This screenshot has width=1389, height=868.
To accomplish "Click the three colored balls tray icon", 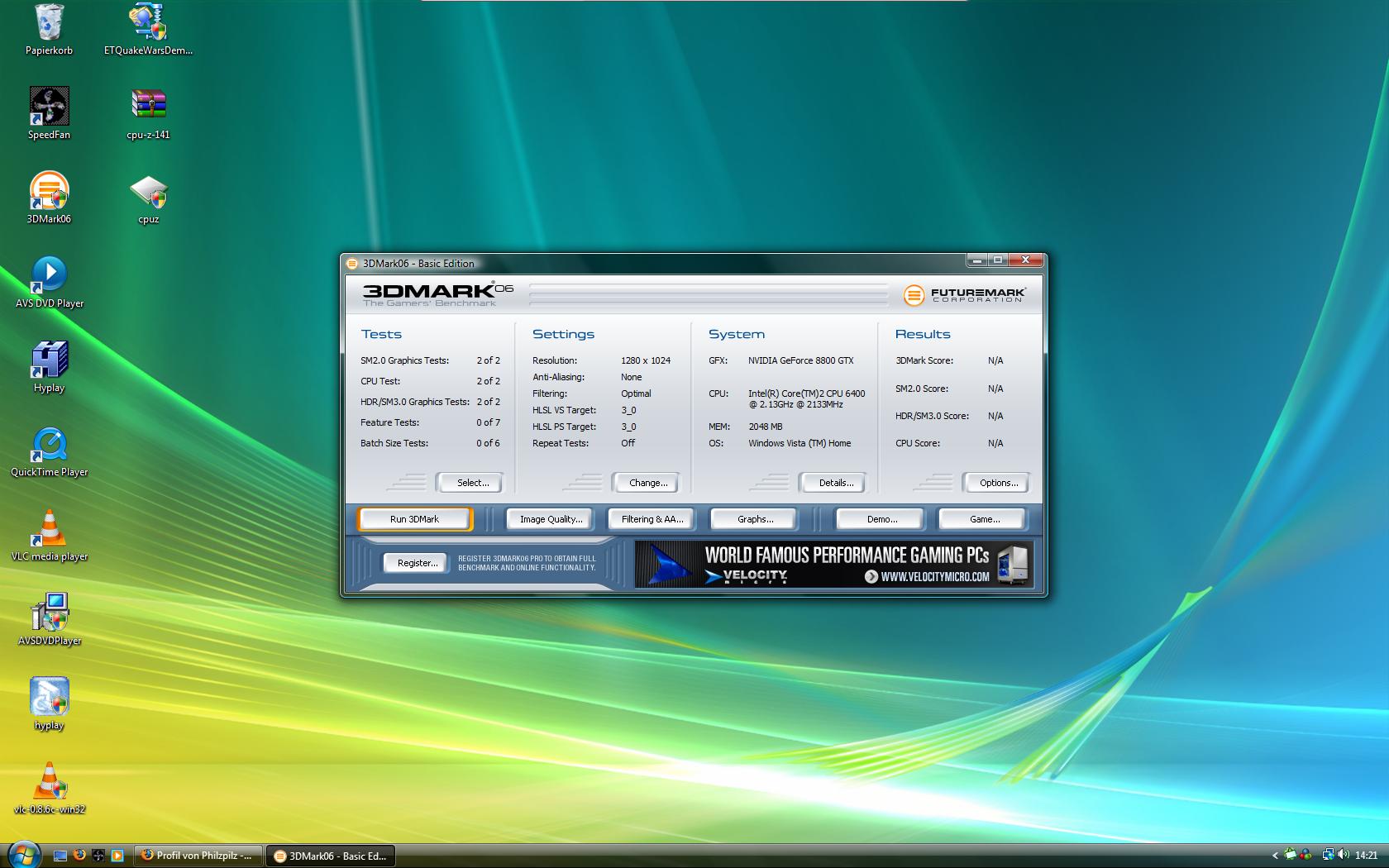I will [x=1305, y=856].
